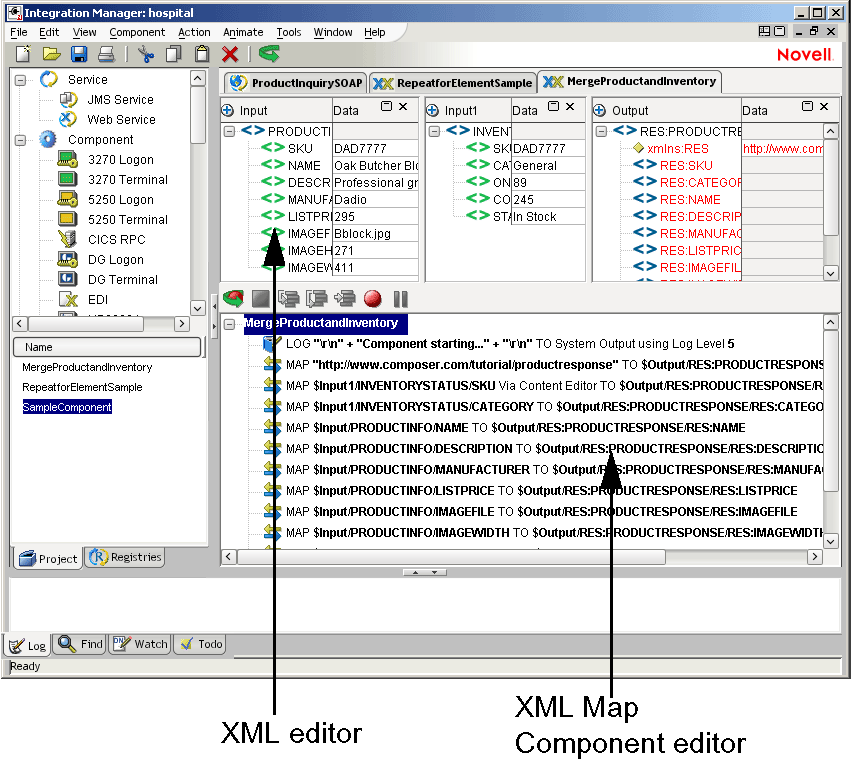The image size is (852, 760).
Task: Click the Run to Breakpoint animation icon
Action: tap(344, 299)
